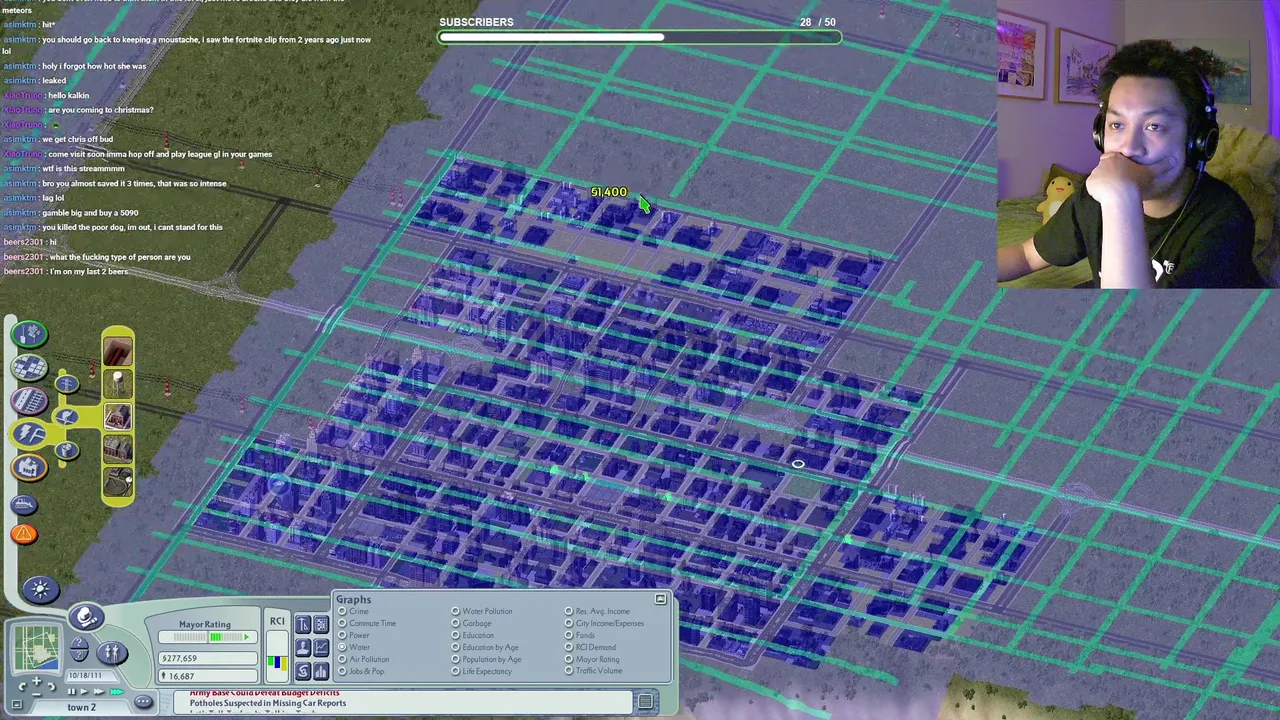Zoom out with the minus button
The height and width of the screenshot is (720, 1280).
[37, 694]
